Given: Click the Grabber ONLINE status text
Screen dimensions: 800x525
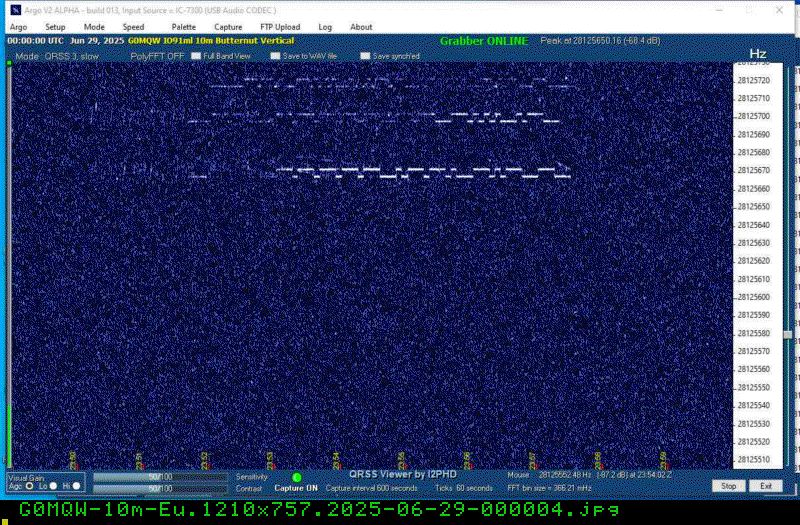Looking at the screenshot, I should [x=484, y=41].
